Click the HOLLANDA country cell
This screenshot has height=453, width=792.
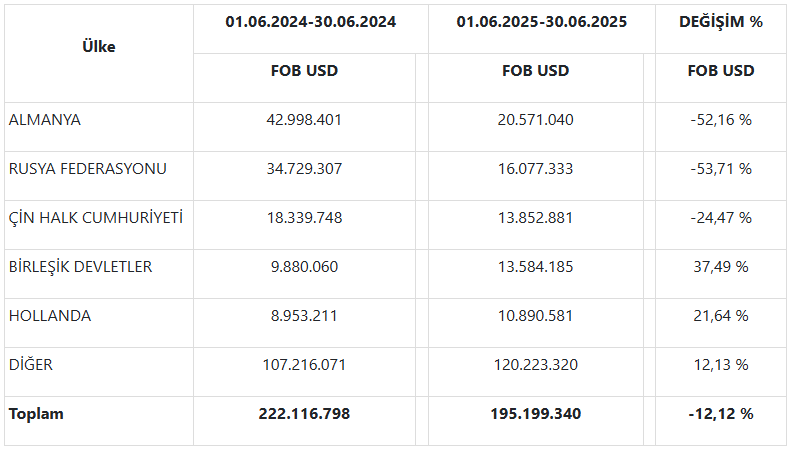[x=49, y=315]
